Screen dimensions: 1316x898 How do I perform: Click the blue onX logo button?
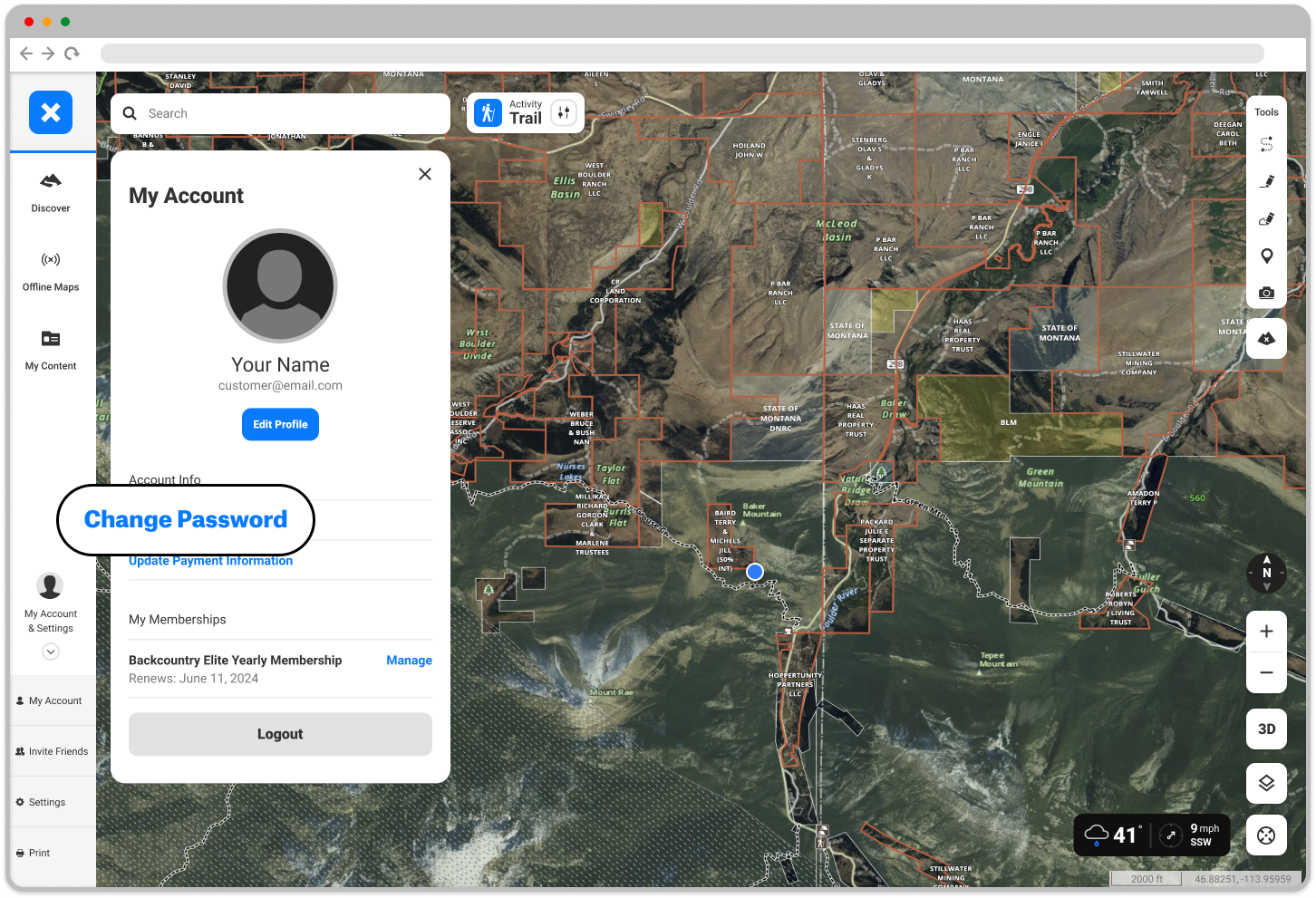click(x=51, y=112)
